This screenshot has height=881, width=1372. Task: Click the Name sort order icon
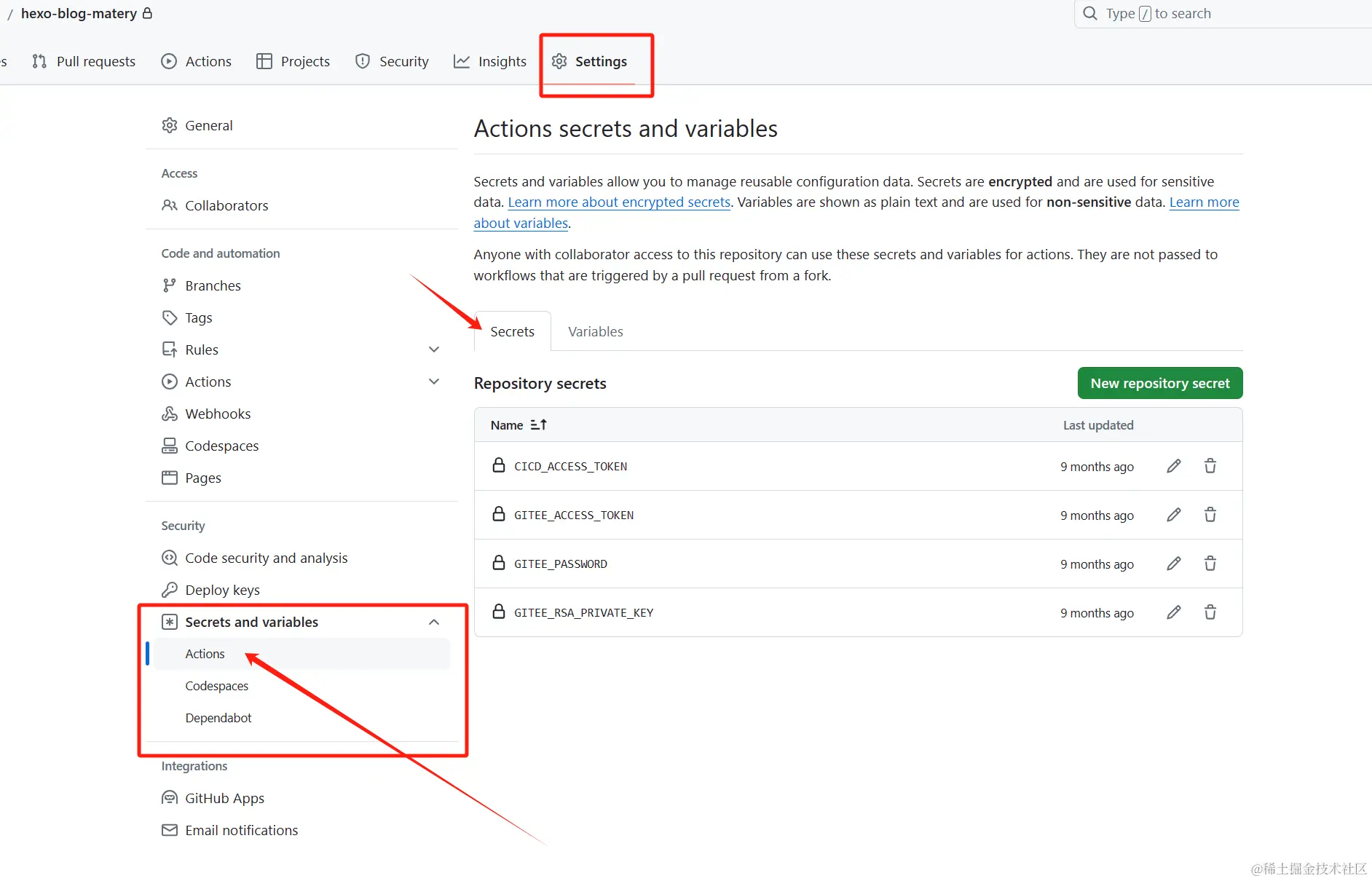click(539, 424)
